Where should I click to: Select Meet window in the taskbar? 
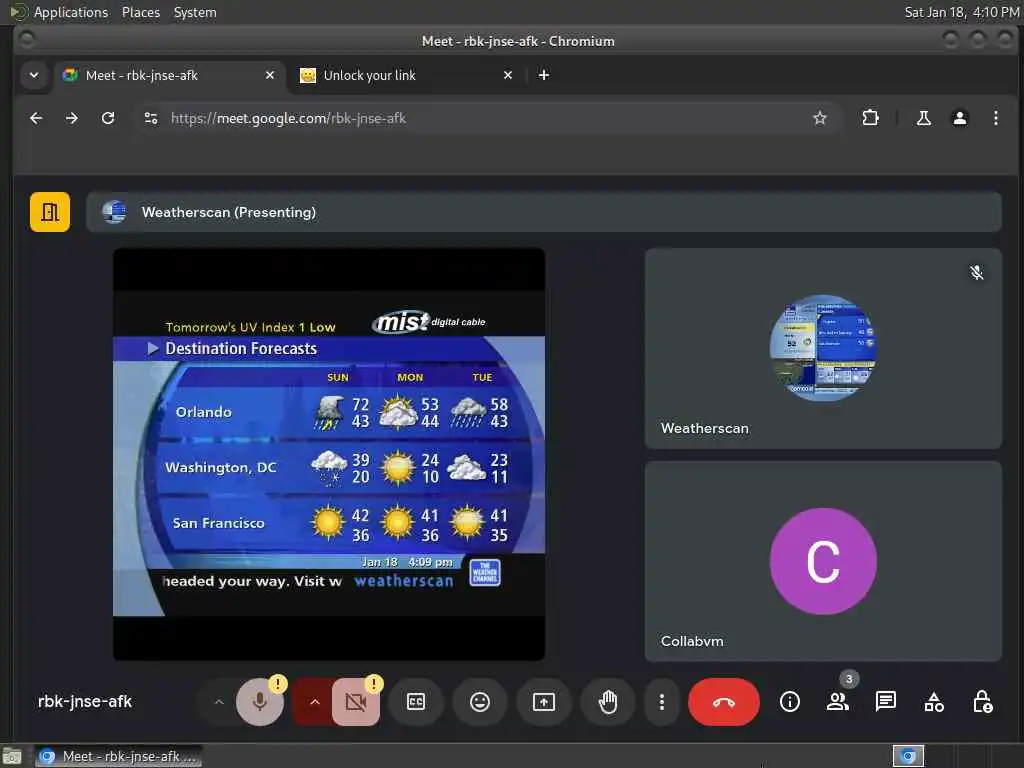pyautogui.click(x=118, y=756)
